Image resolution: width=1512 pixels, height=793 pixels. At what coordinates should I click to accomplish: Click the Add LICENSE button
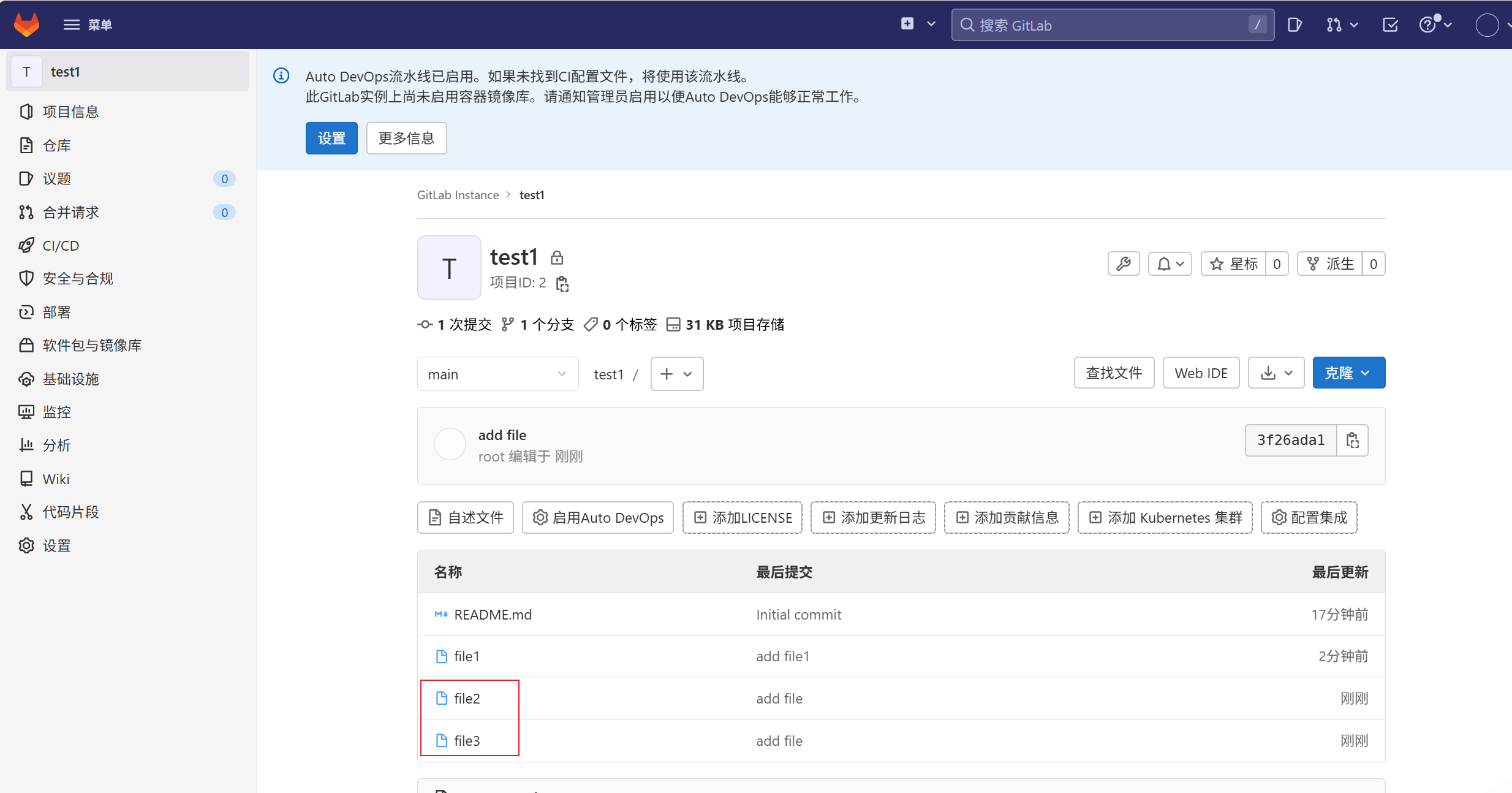coord(742,518)
